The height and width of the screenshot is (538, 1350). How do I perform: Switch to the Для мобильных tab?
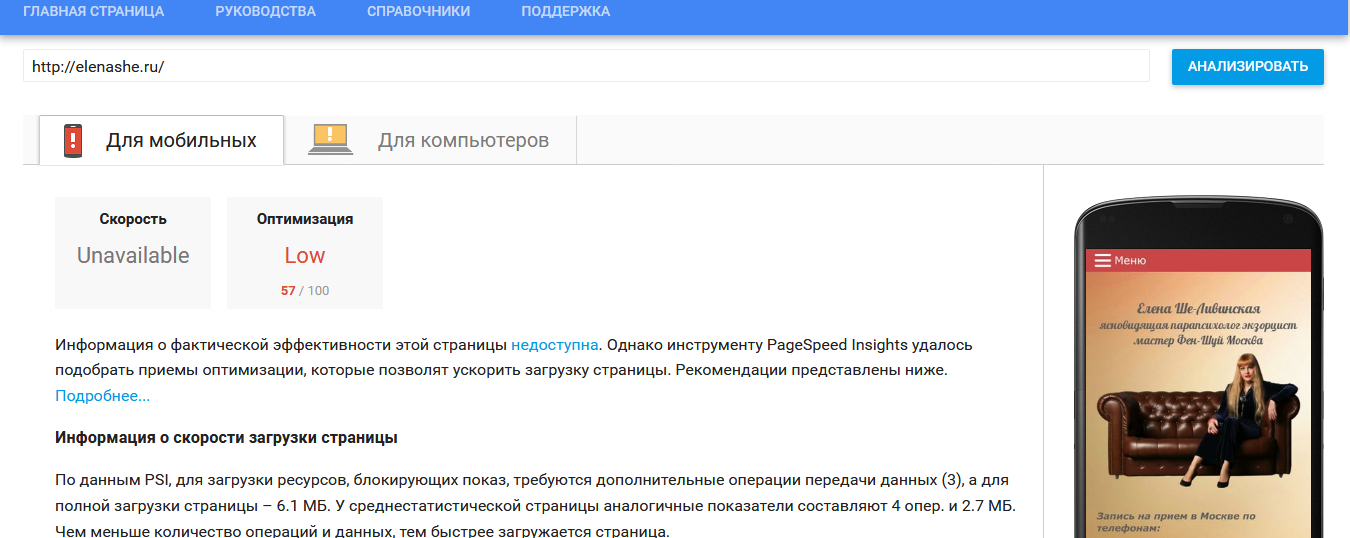pyautogui.click(x=161, y=140)
